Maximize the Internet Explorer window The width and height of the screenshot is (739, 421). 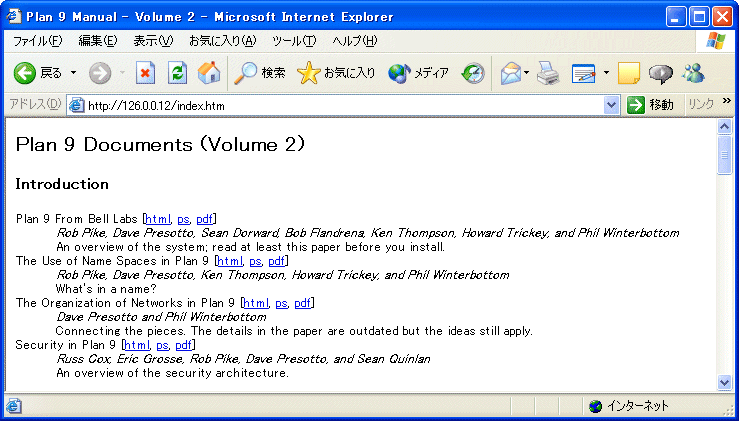point(699,17)
